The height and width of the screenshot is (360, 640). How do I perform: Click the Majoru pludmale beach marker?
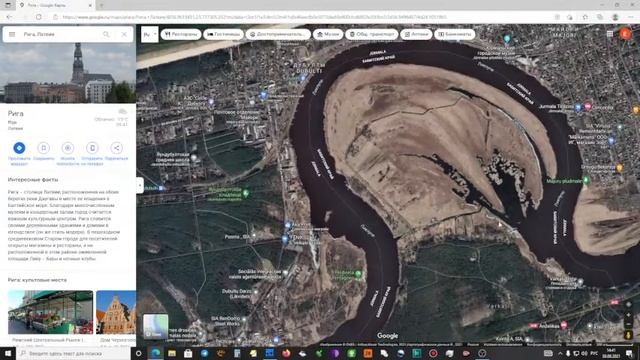(x=586, y=180)
